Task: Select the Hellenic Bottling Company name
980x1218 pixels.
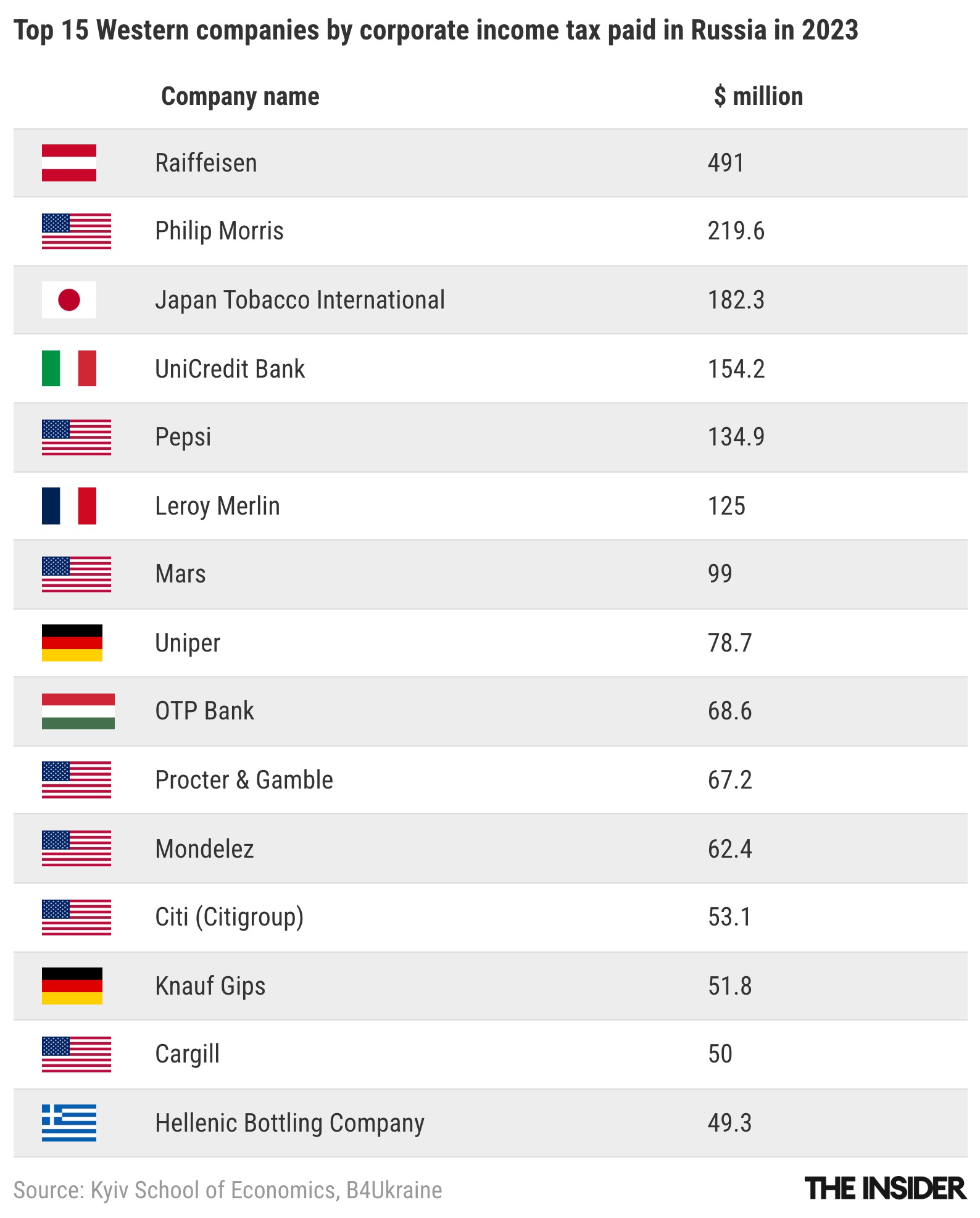Action: [289, 1123]
